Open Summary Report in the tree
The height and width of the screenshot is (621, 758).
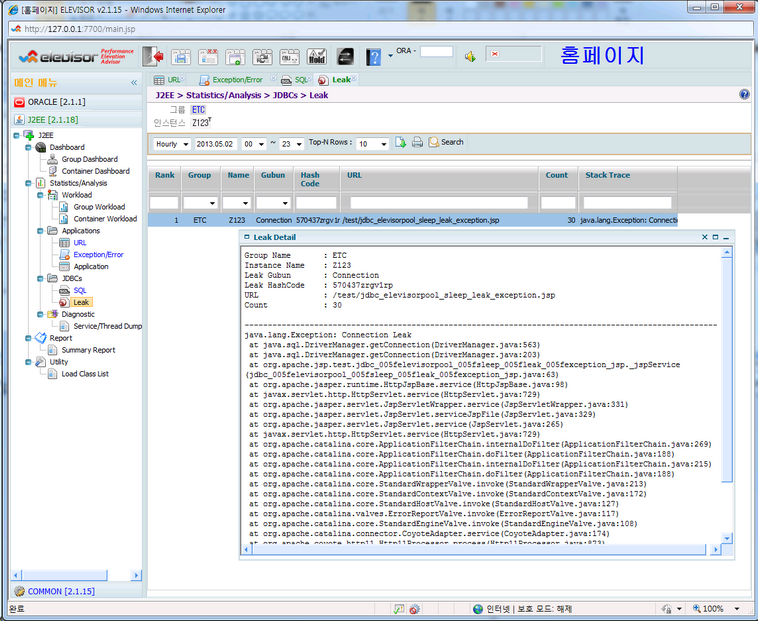point(88,350)
